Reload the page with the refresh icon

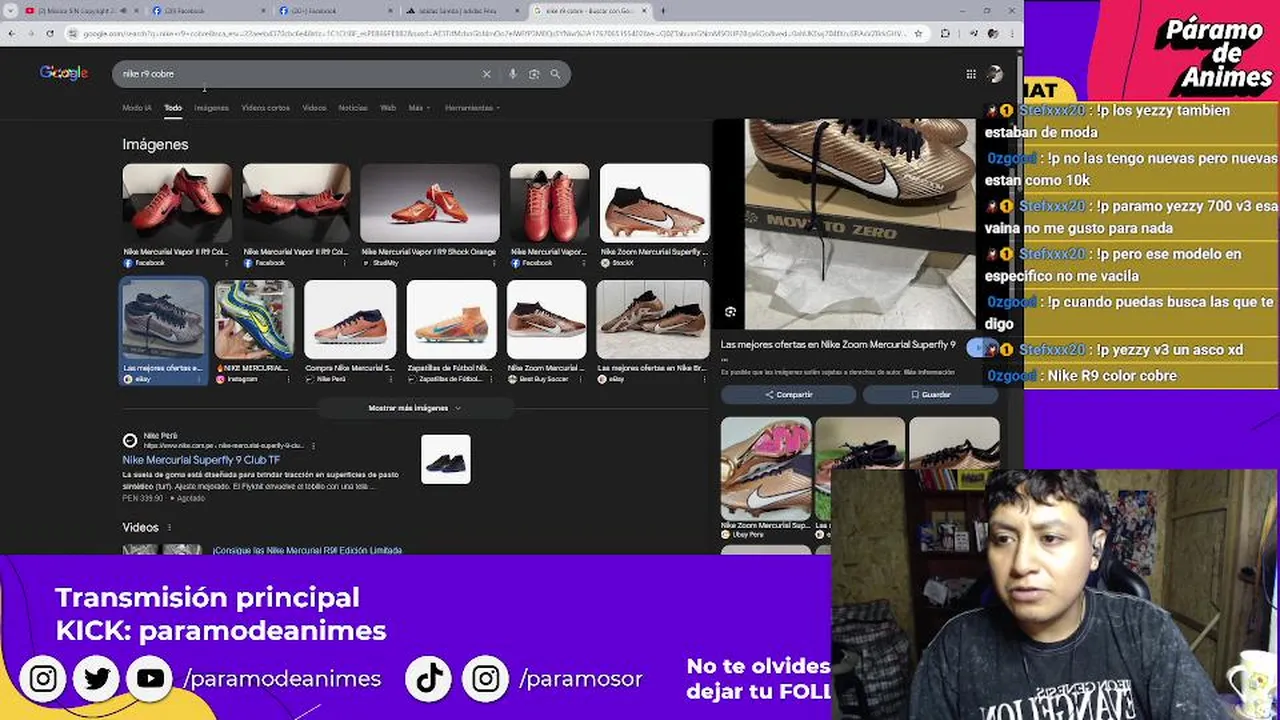click(50, 33)
